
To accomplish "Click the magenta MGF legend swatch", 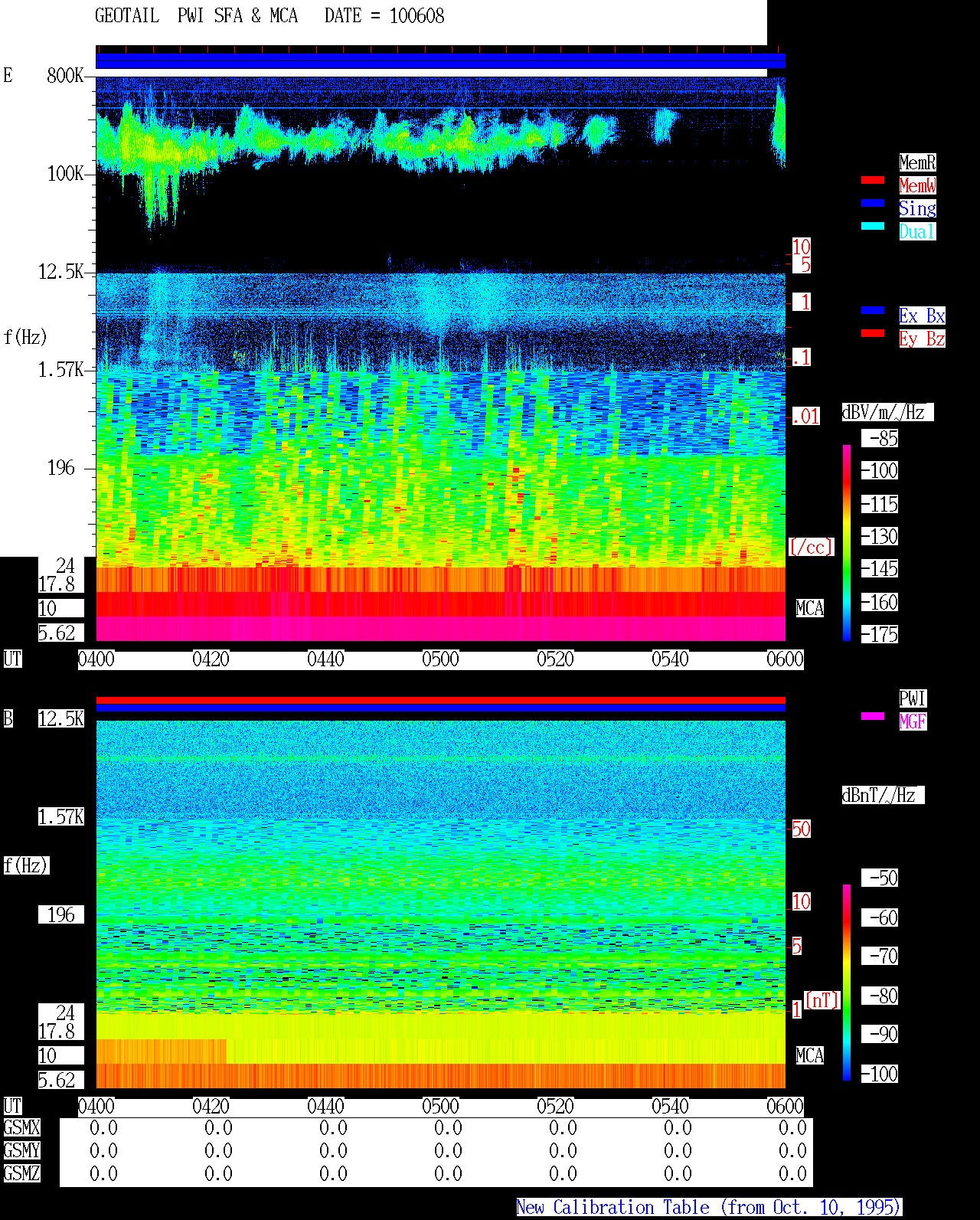I will point(873,716).
